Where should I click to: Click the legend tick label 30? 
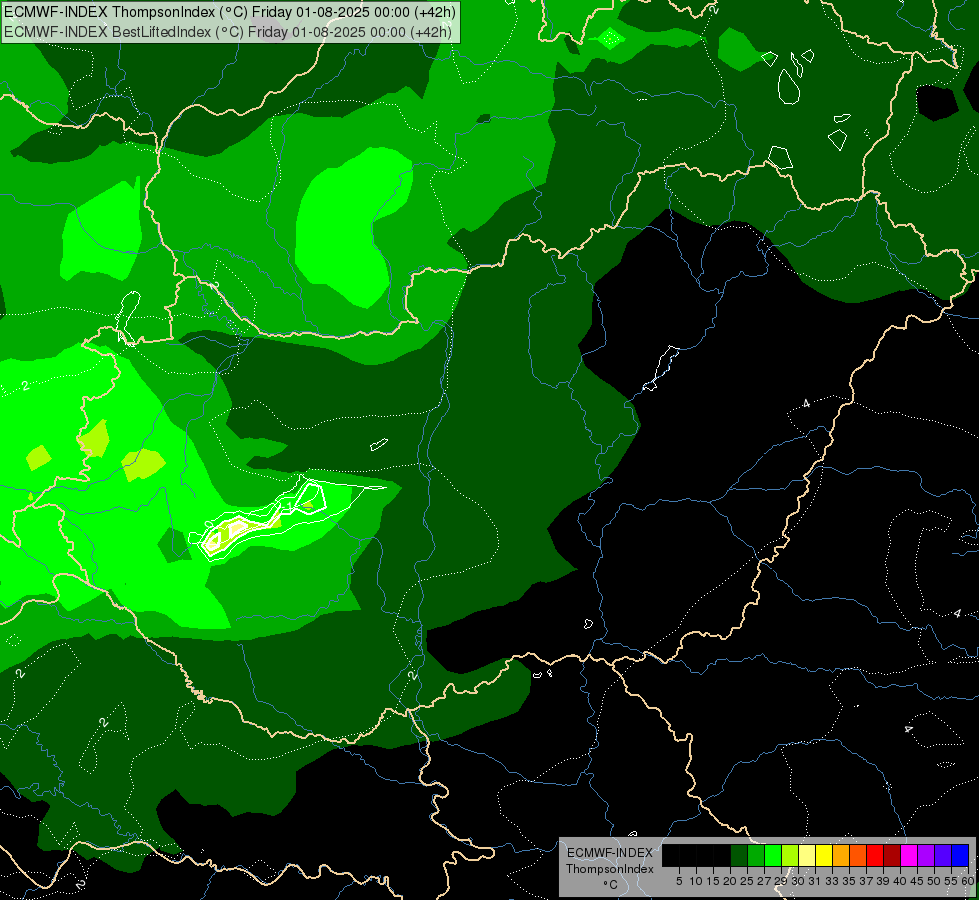(x=797, y=881)
